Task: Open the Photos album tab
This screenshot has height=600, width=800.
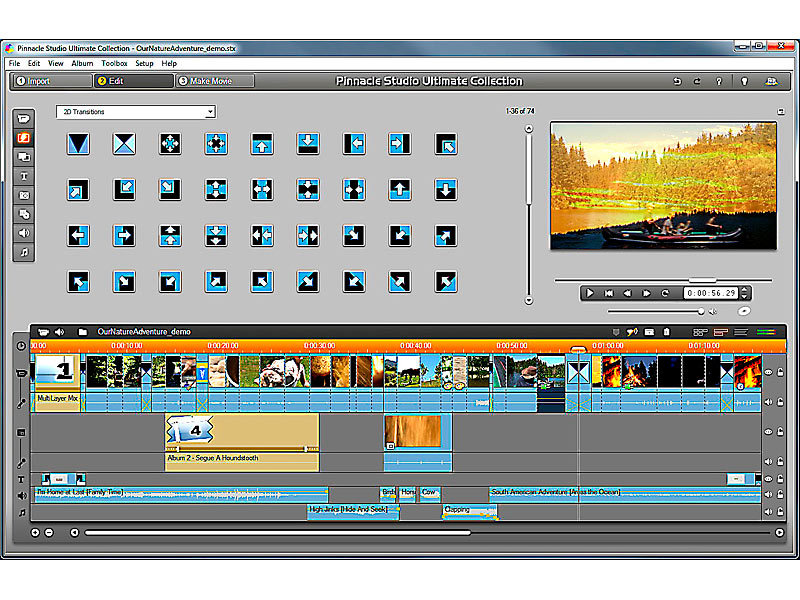Action: [x=23, y=195]
